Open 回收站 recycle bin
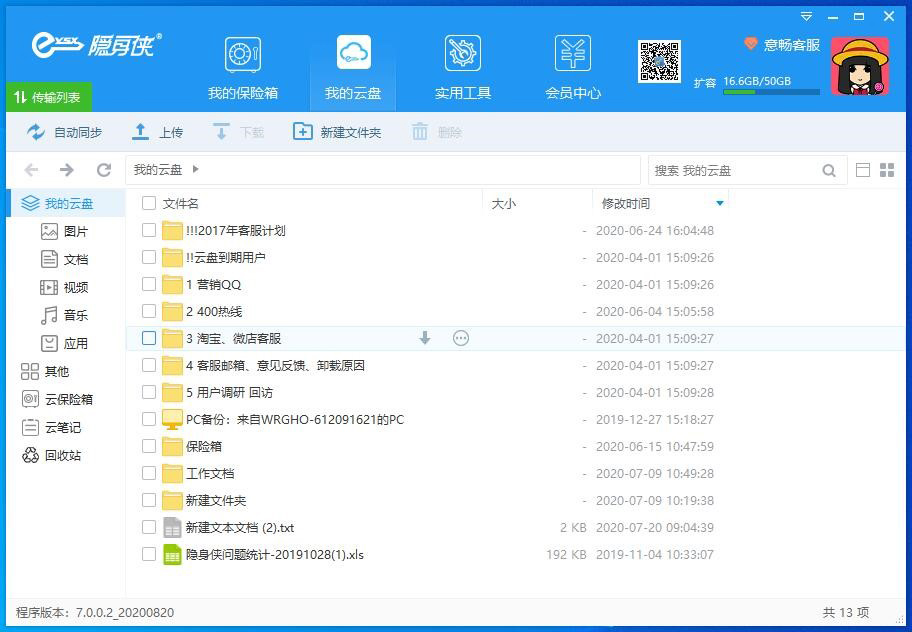912x632 pixels. coord(51,455)
